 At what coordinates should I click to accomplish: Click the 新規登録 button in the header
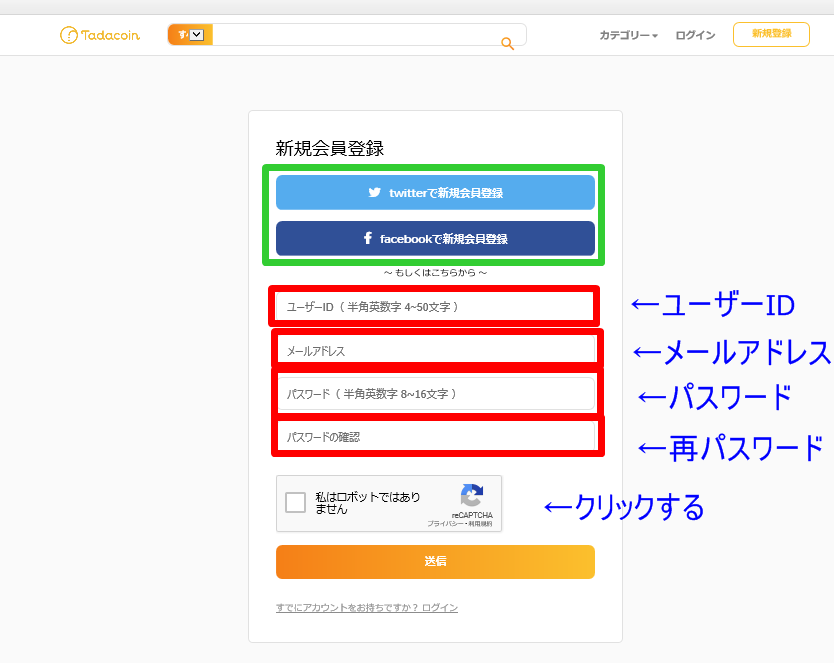[771, 34]
